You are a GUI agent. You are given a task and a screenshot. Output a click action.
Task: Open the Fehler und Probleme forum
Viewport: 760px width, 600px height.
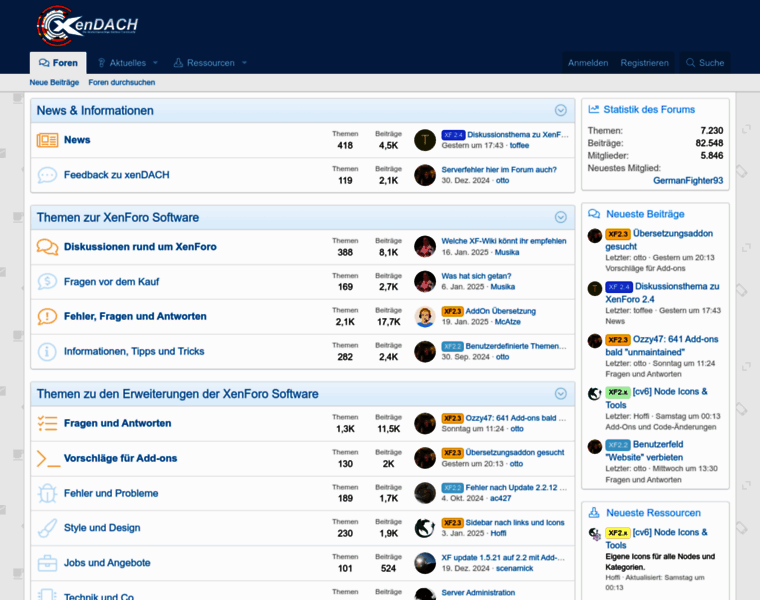tap(111, 493)
